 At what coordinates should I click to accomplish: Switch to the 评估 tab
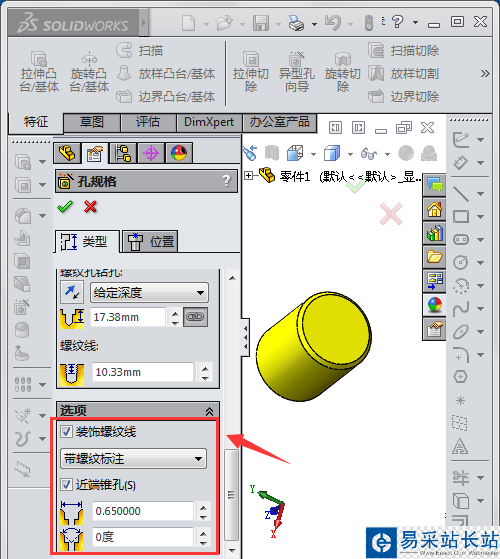point(148,122)
